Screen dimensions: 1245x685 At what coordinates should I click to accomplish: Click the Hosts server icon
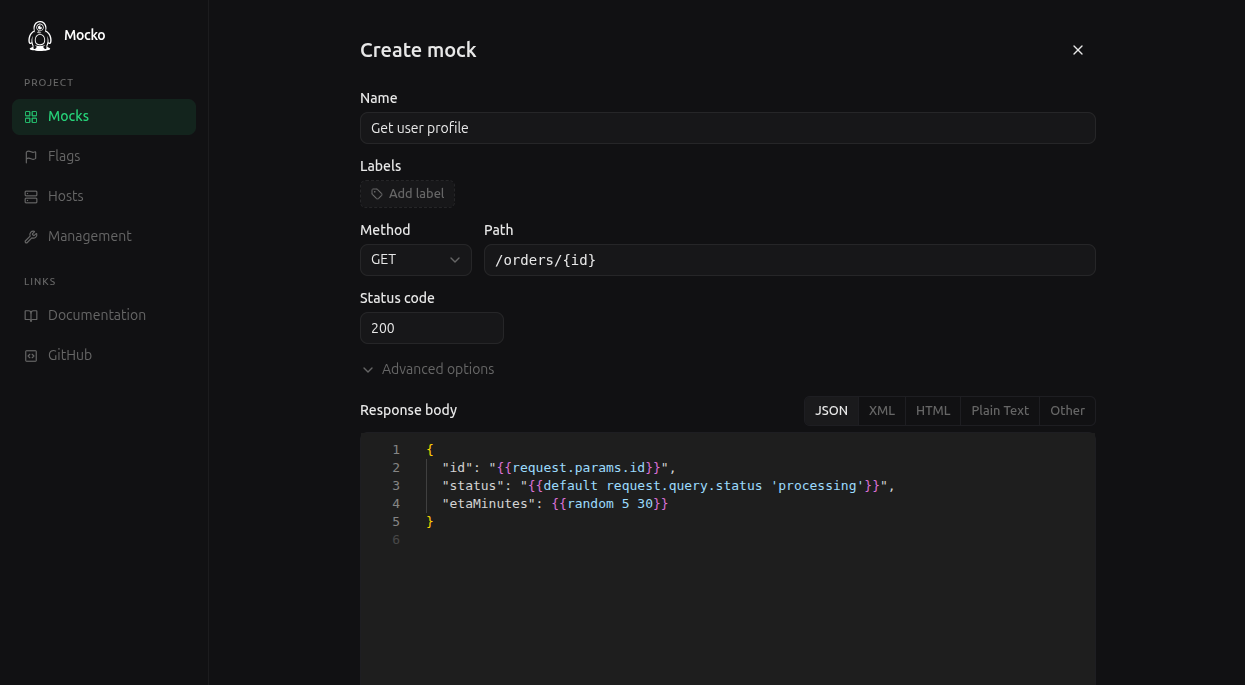31,197
